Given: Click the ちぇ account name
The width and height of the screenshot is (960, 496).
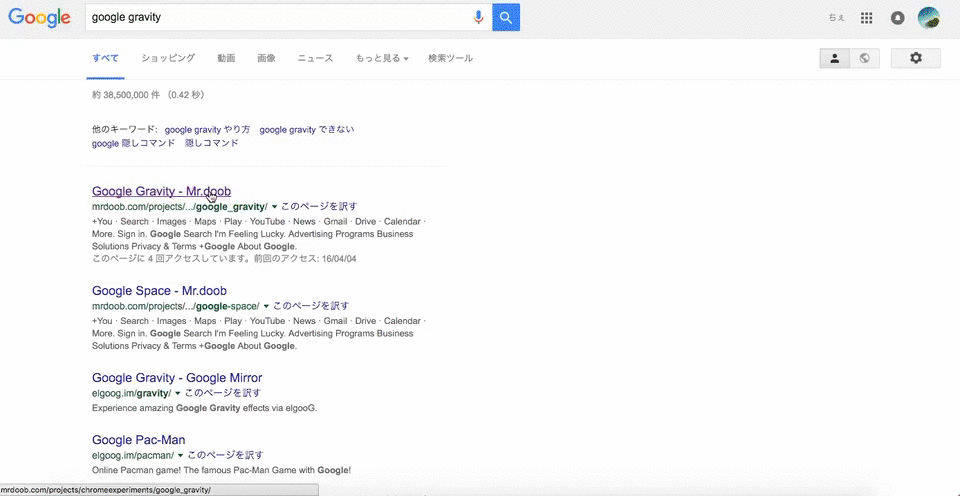Looking at the screenshot, I should [x=836, y=18].
